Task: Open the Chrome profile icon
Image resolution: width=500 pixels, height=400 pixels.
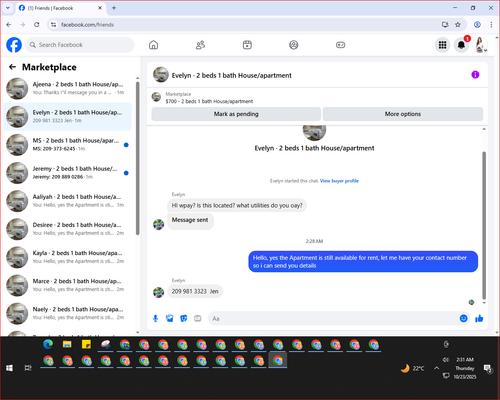Action: tap(477, 25)
